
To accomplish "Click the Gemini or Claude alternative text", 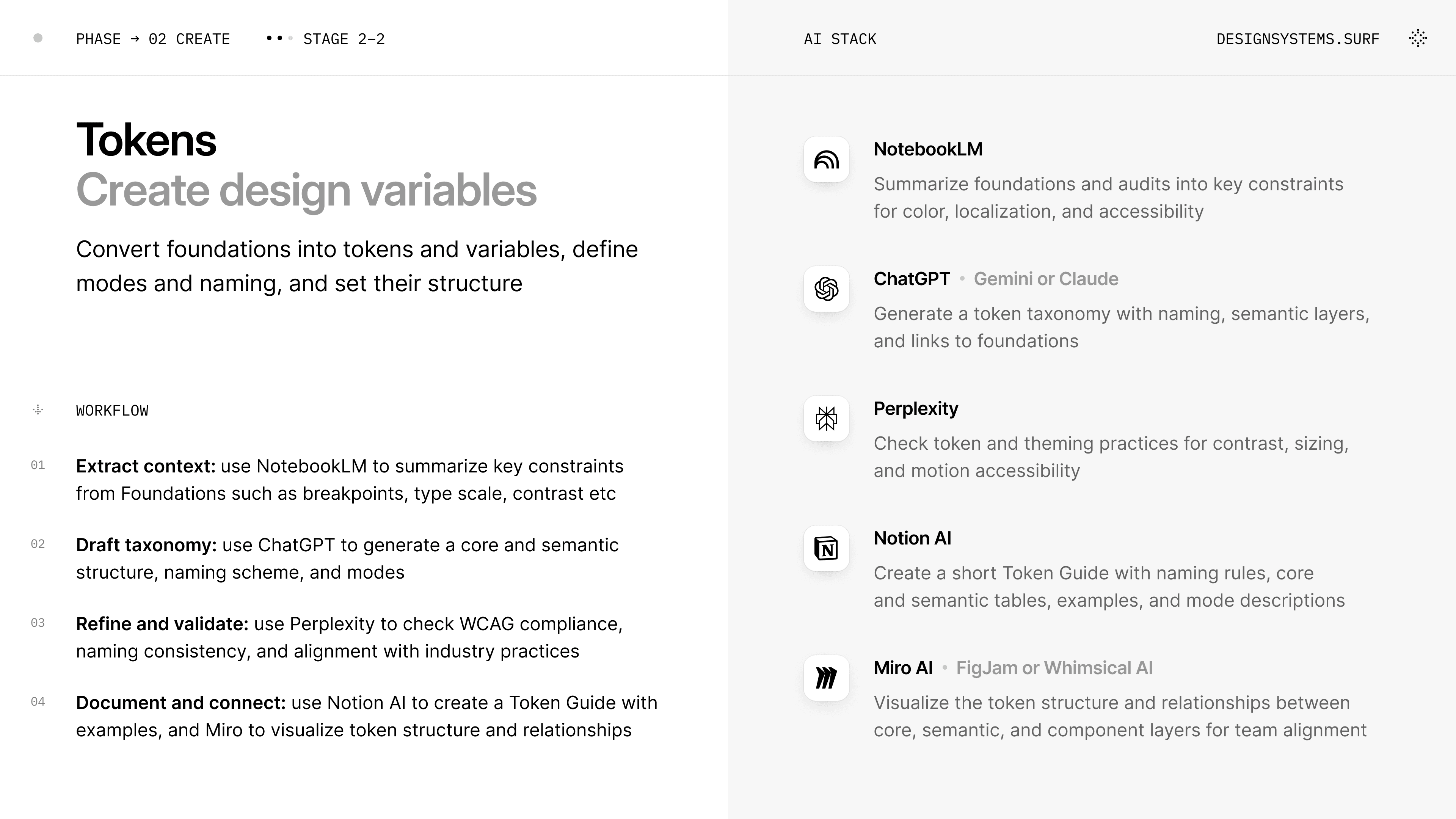I will click(1046, 279).
